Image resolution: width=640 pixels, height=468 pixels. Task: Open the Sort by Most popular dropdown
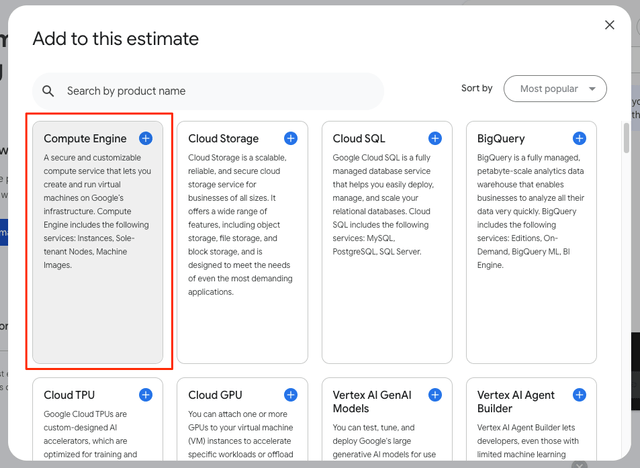[555, 89]
